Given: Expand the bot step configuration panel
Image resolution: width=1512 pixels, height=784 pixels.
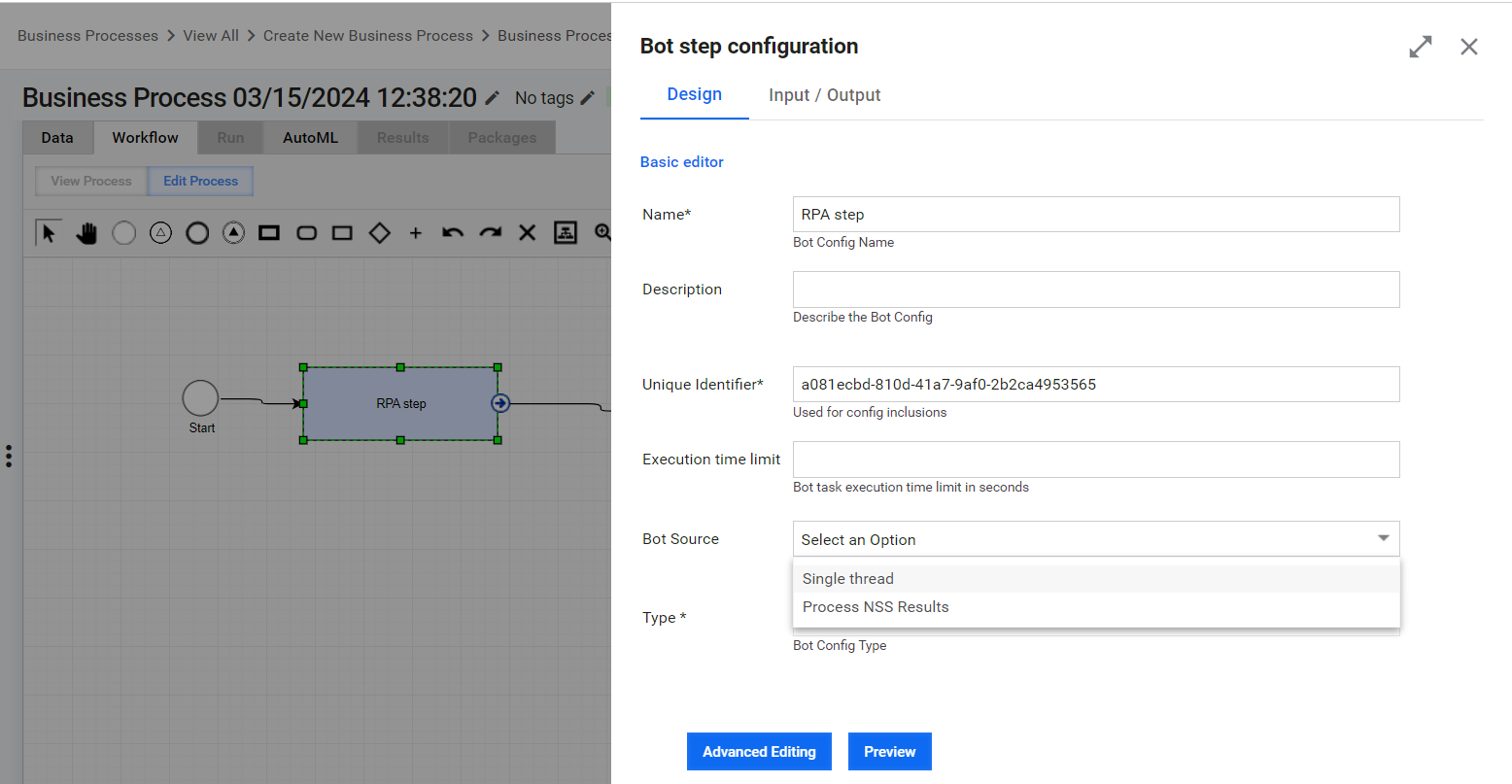Looking at the screenshot, I should (x=1421, y=47).
